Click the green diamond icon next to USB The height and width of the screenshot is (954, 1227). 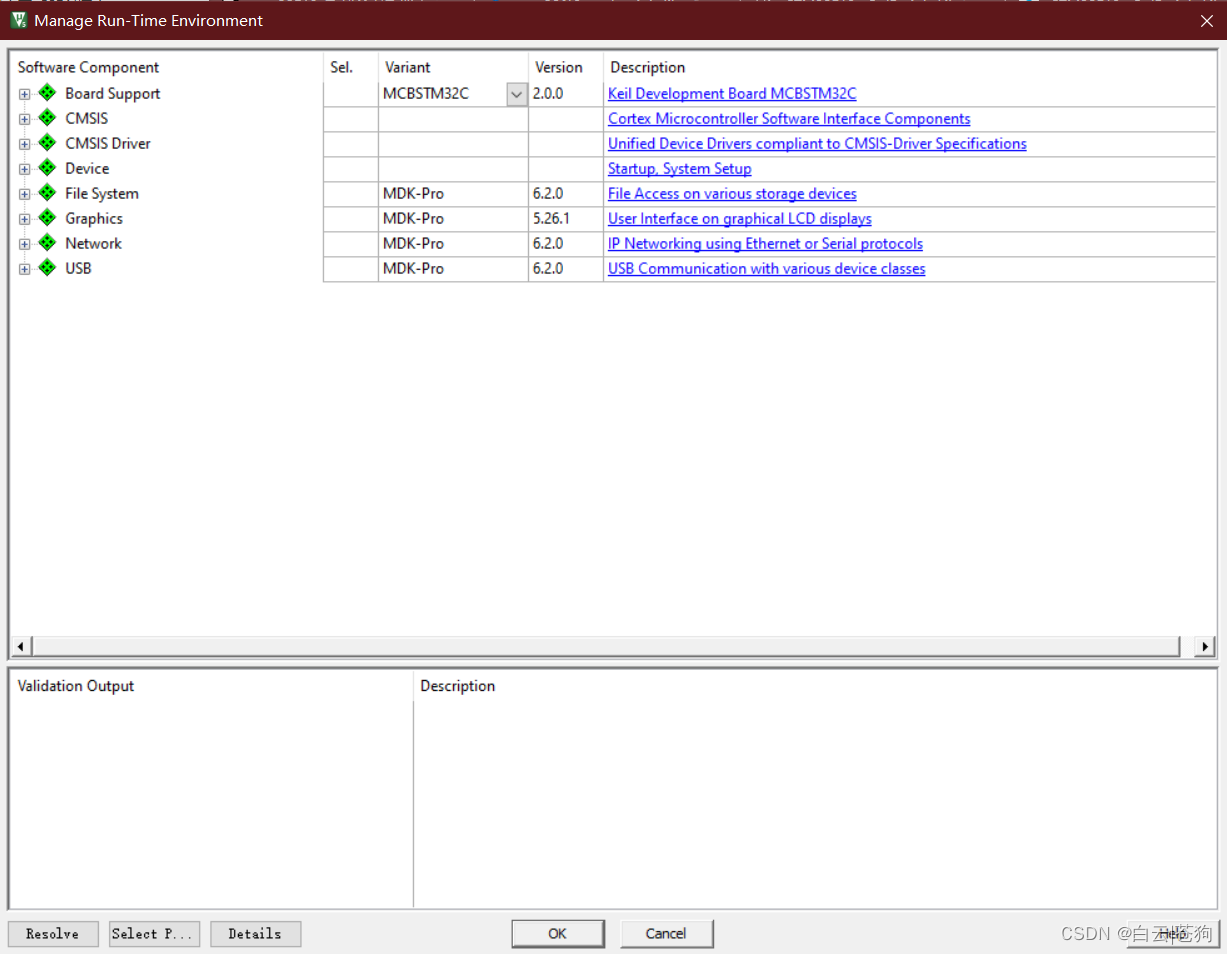tap(47, 268)
